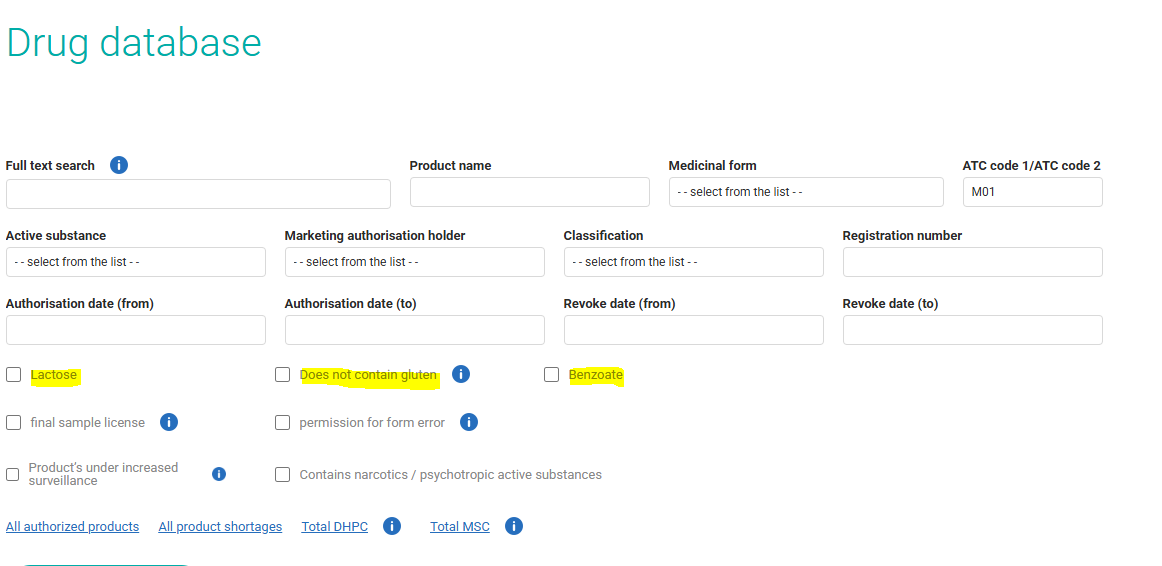Viewport: 1162px width, 566px height.
Task: Expand the Active substance dropdown list
Action: 135,262
